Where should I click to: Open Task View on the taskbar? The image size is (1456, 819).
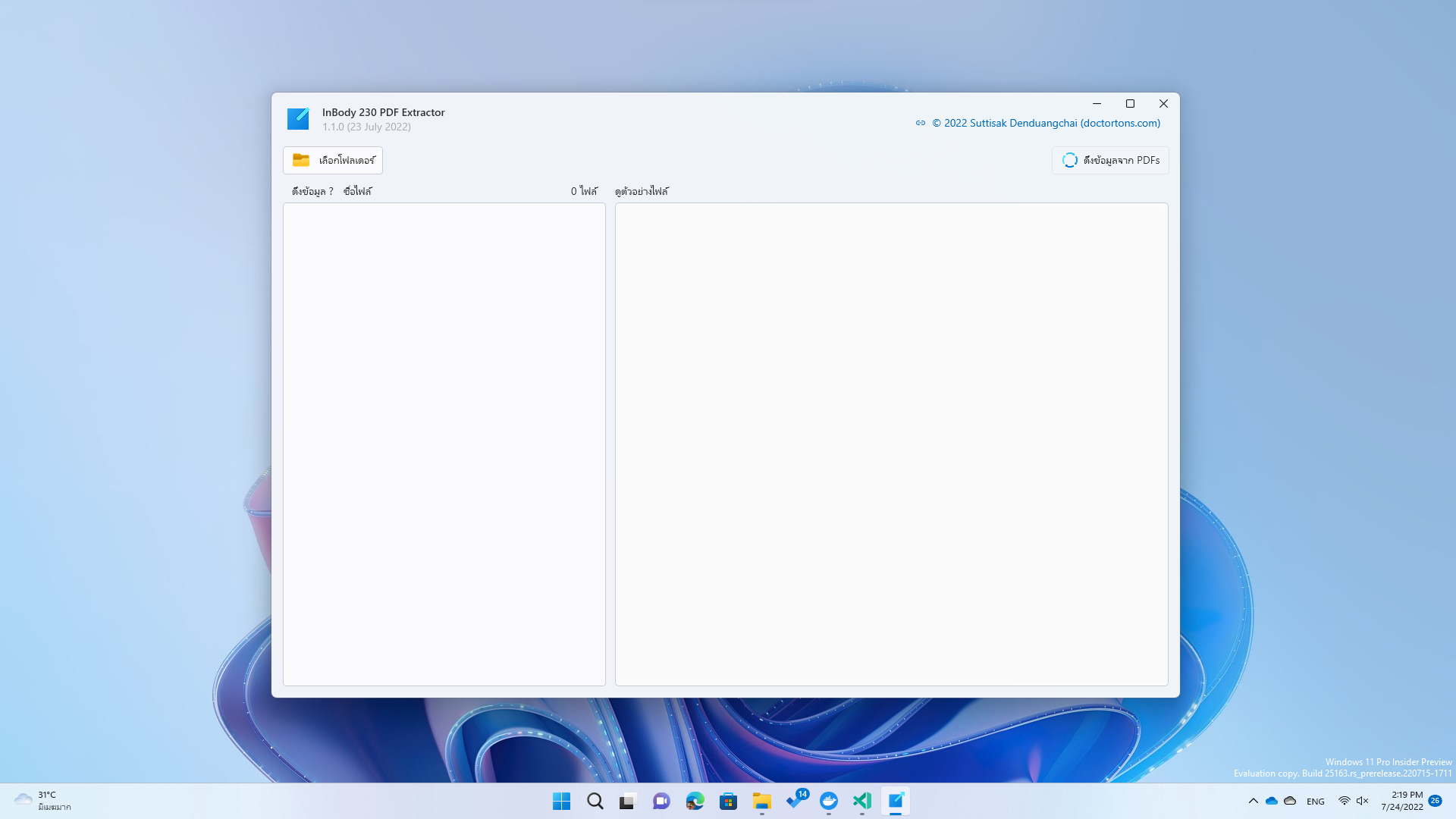click(x=629, y=801)
